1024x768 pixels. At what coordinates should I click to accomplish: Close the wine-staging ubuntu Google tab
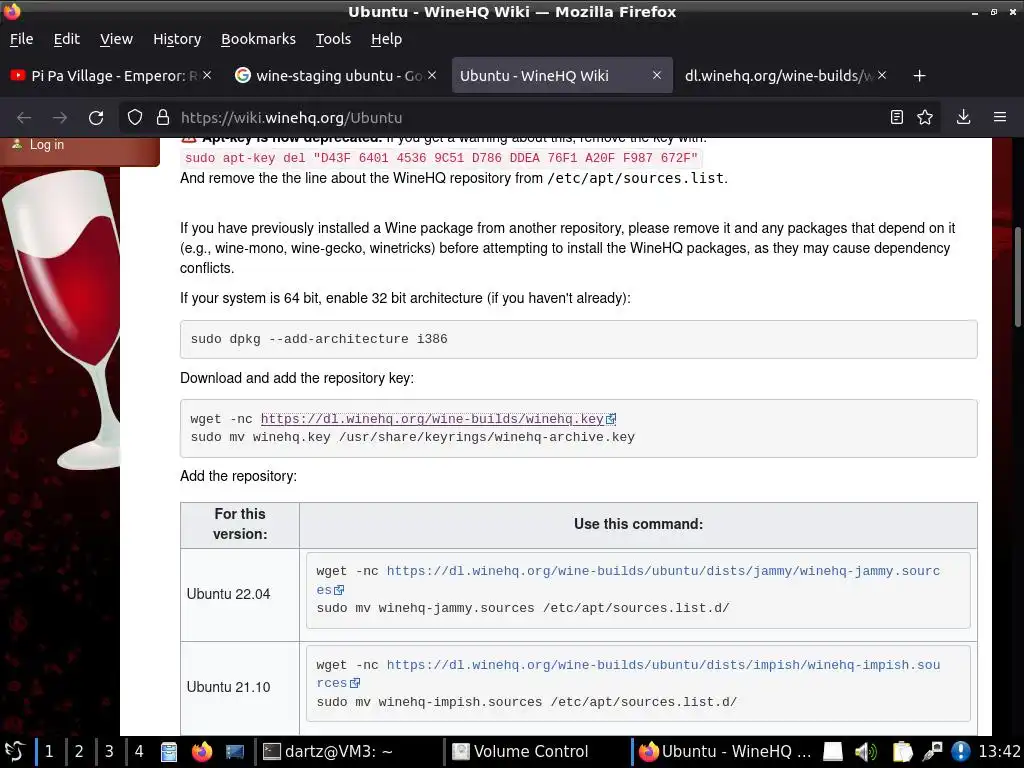pos(432,76)
